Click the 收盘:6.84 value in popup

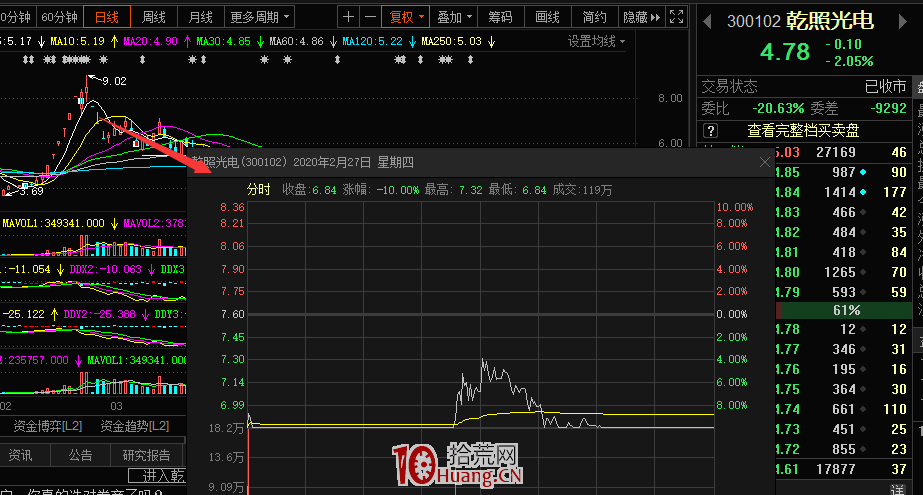(x=309, y=190)
